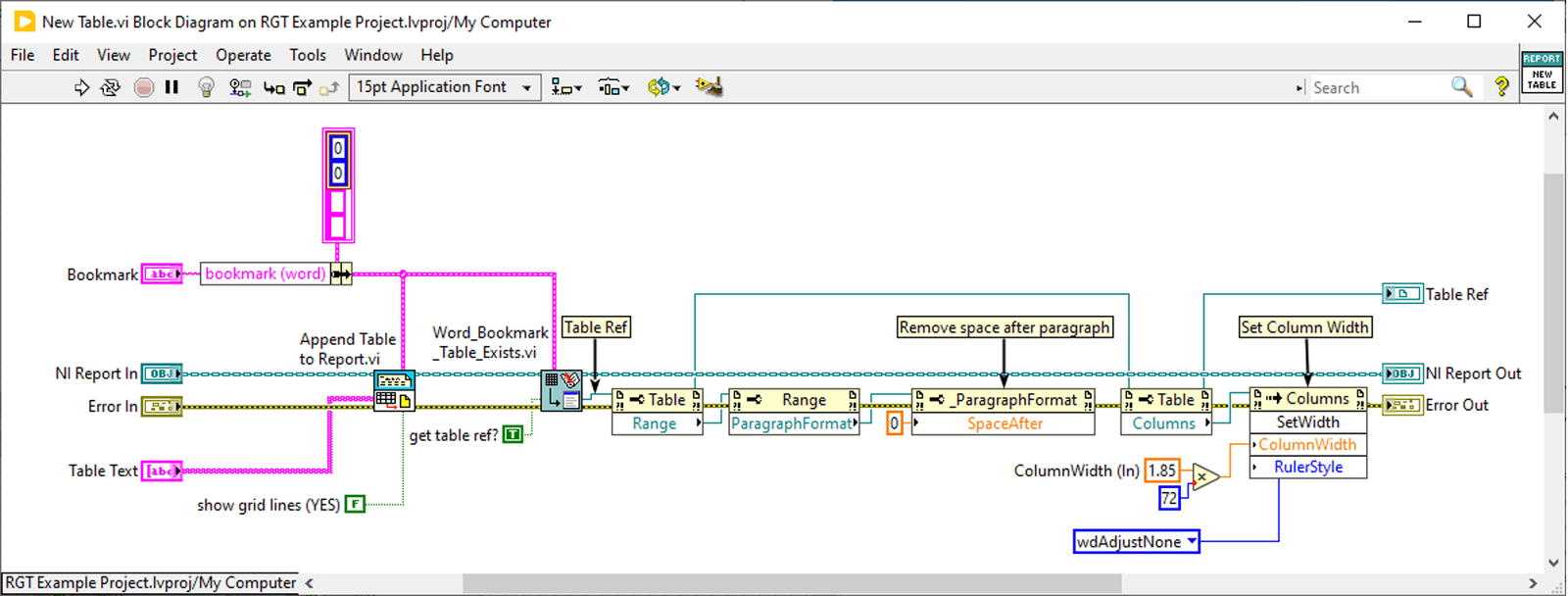Click the RulerStyle parameter row

pyautogui.click(x=1307, y=467)
